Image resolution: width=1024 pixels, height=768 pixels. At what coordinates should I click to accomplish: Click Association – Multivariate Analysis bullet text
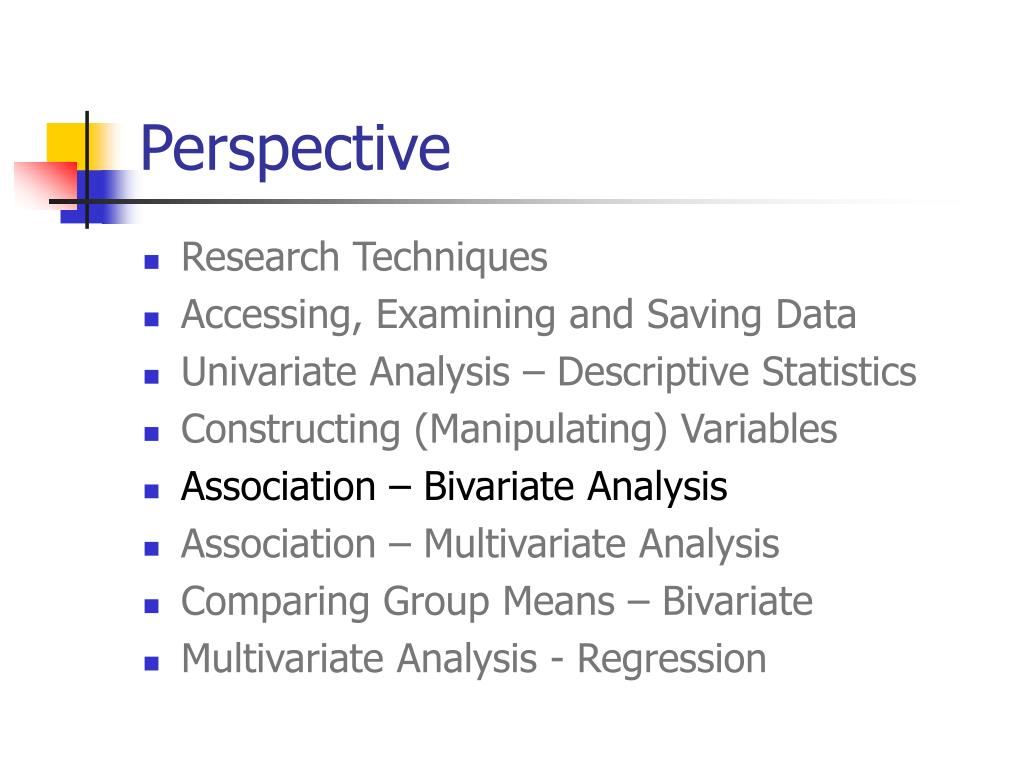coord(480,545)
